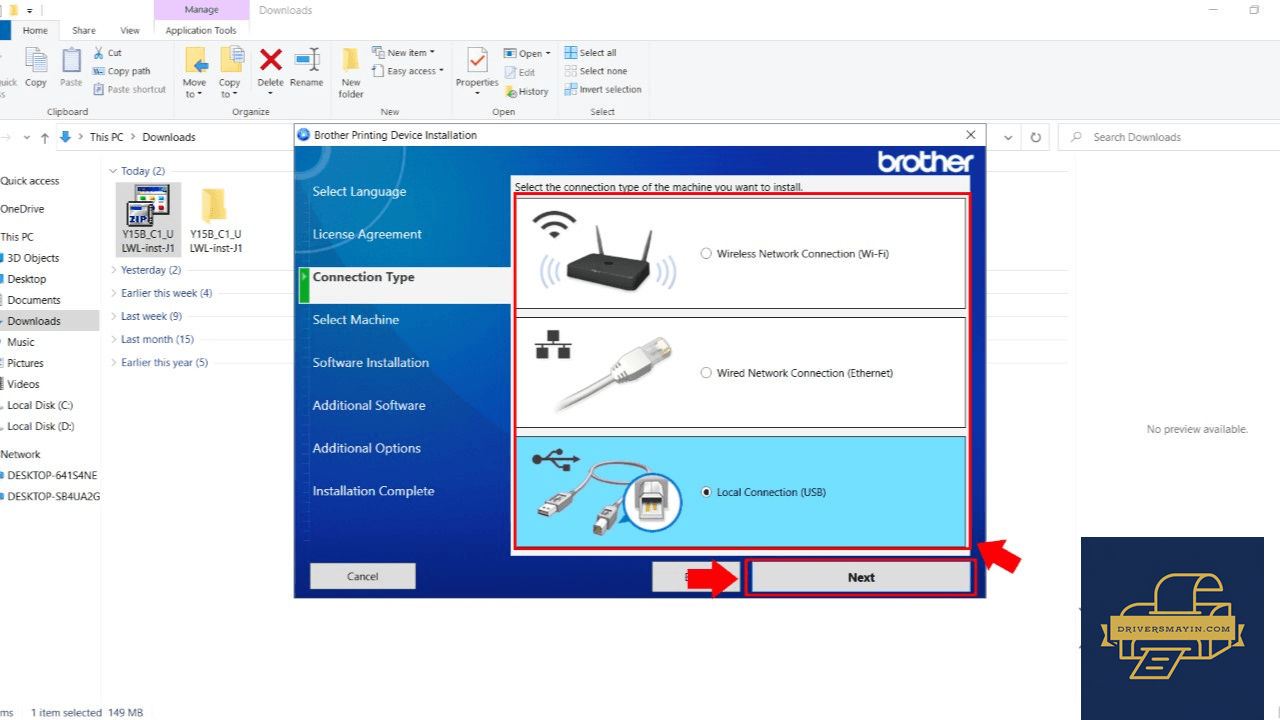Expand the Yesterday (2) group
Viewport: 1280px width, 720px height.
pyautogui.click(x=113, y=270)
